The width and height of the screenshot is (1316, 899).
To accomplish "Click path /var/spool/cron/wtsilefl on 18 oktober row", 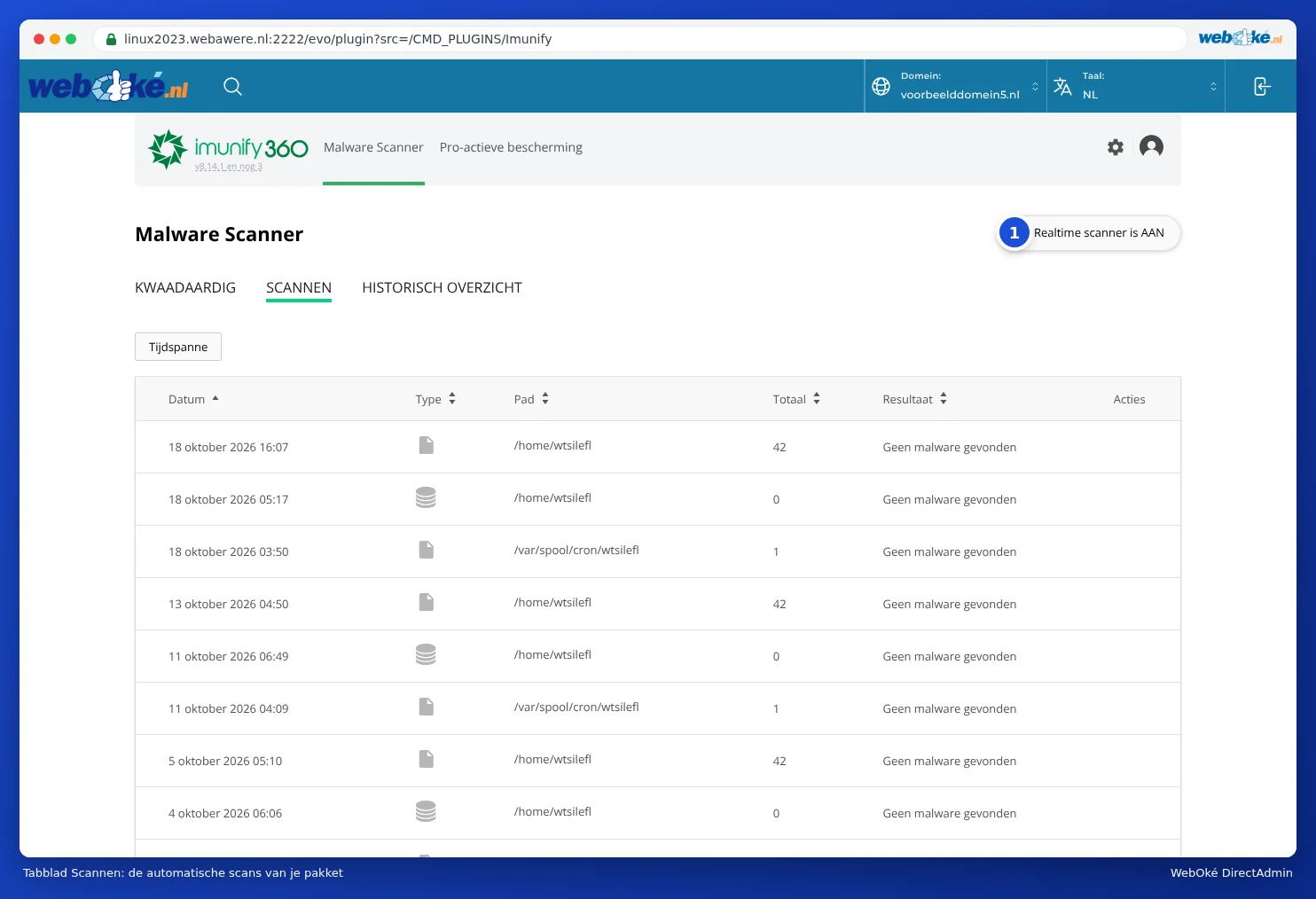I will pyautogui.click(x=576, y=550).
